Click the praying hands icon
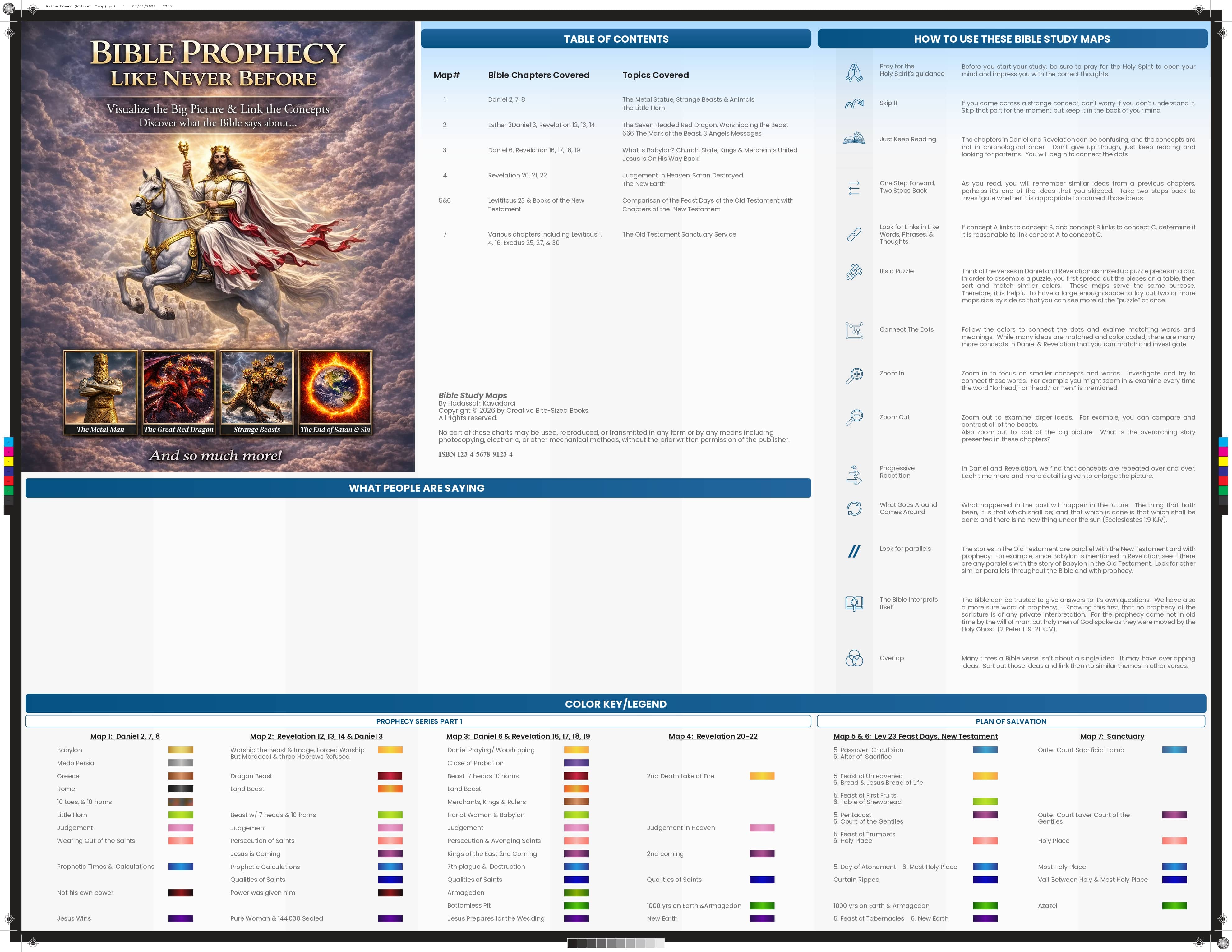This screenshot has height=952, width=1232. pos(854,72)
